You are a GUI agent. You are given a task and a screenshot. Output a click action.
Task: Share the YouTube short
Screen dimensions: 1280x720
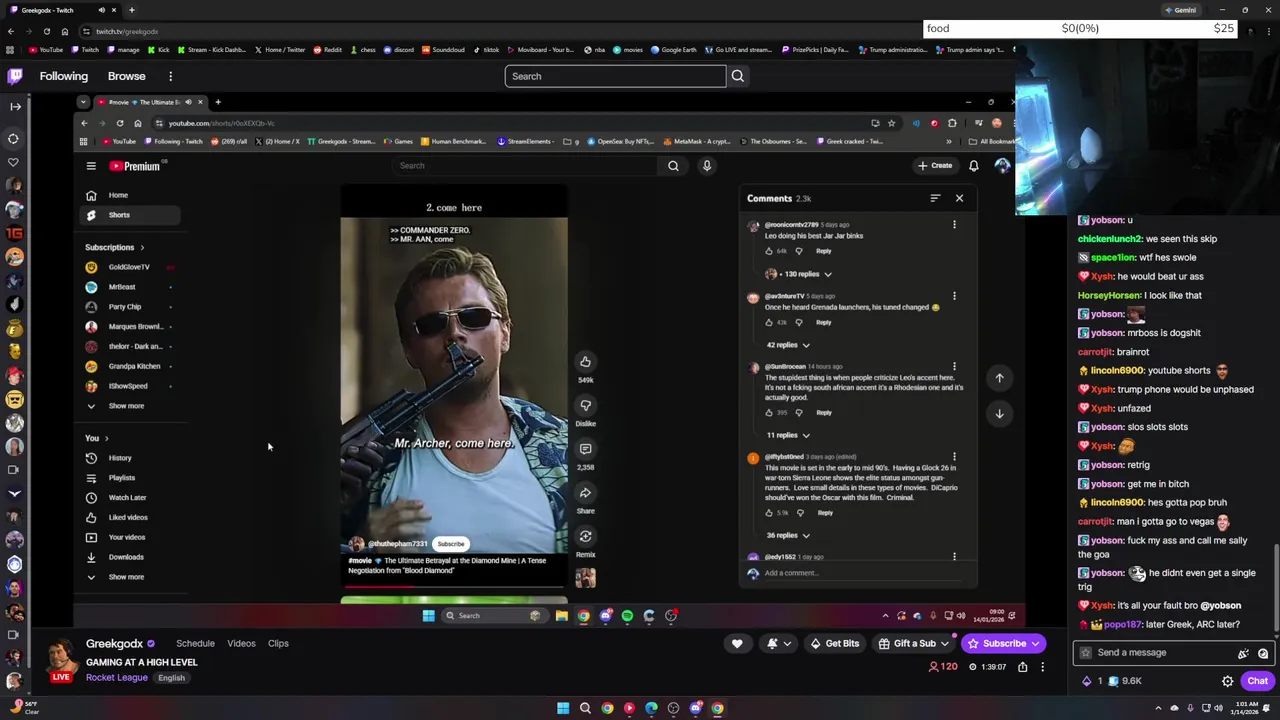[x=586, y=493]
